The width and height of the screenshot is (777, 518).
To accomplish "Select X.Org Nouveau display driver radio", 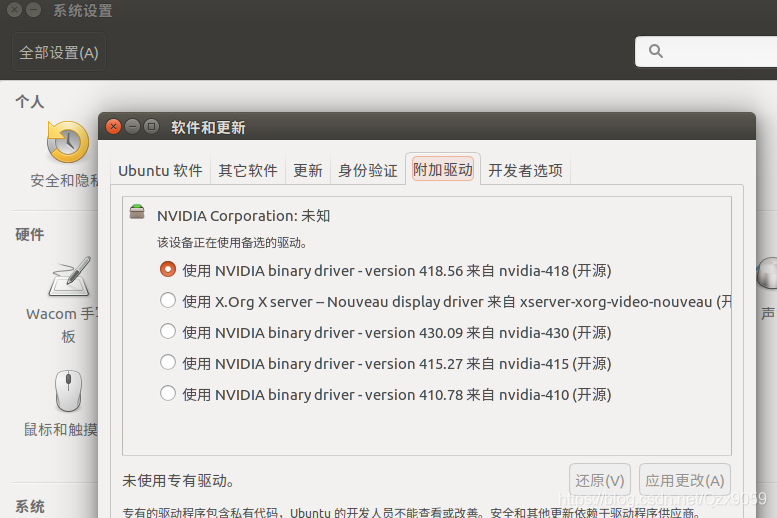I will [168, 300].
